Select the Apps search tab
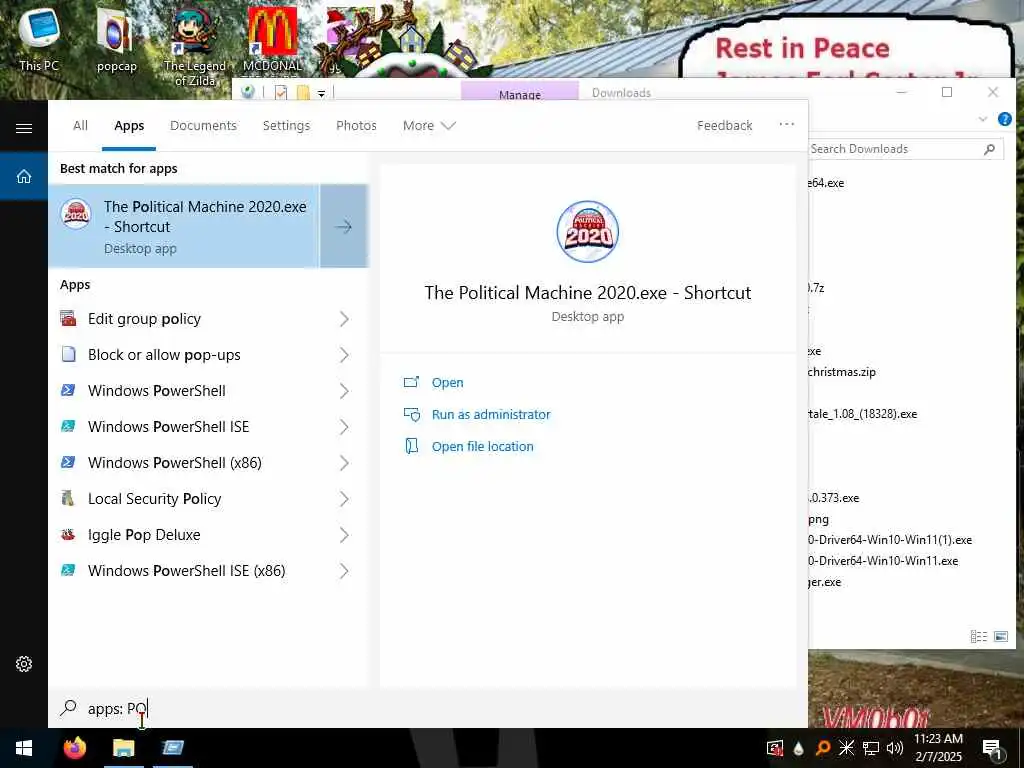Screen dimensions: 1024x768 coord(129,125)
